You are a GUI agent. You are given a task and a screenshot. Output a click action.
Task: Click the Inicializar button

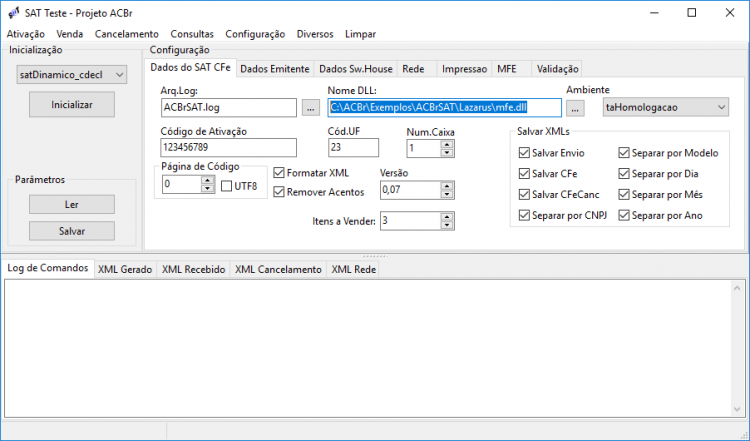72,105
